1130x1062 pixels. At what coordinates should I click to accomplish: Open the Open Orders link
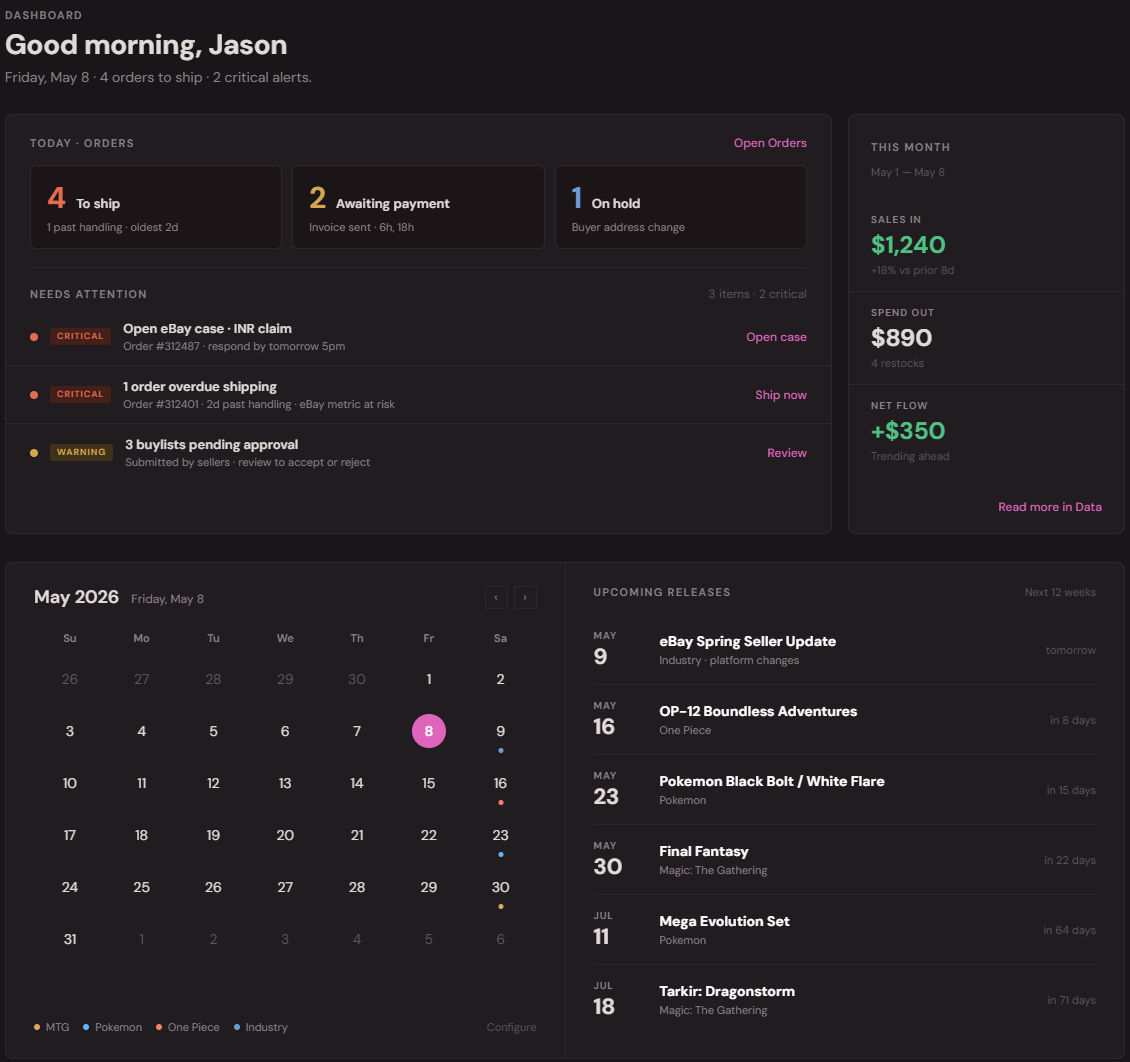pos(770,143)
